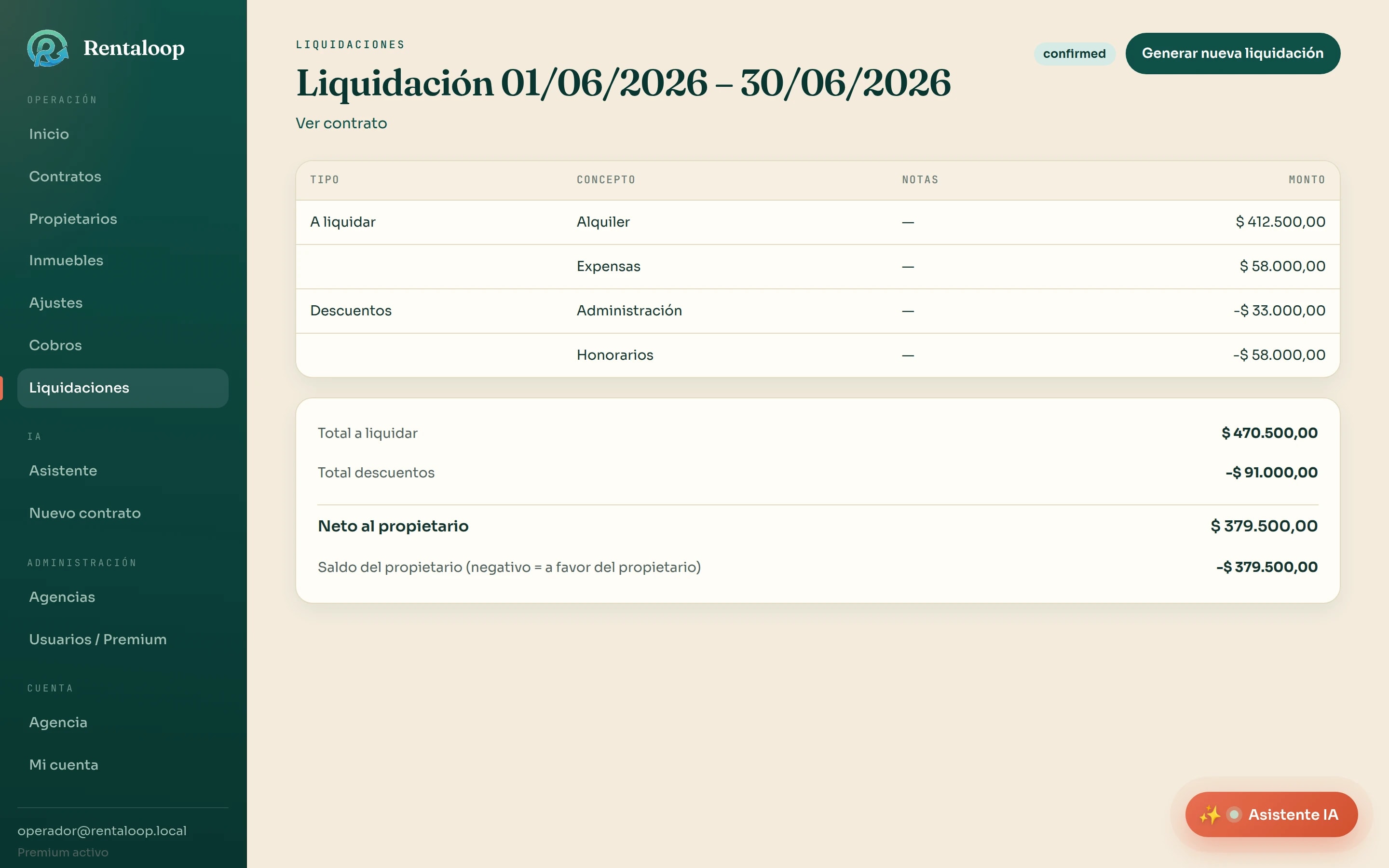
Task: Go to Usuarios / Premium
Action: [x=123, y=639]
